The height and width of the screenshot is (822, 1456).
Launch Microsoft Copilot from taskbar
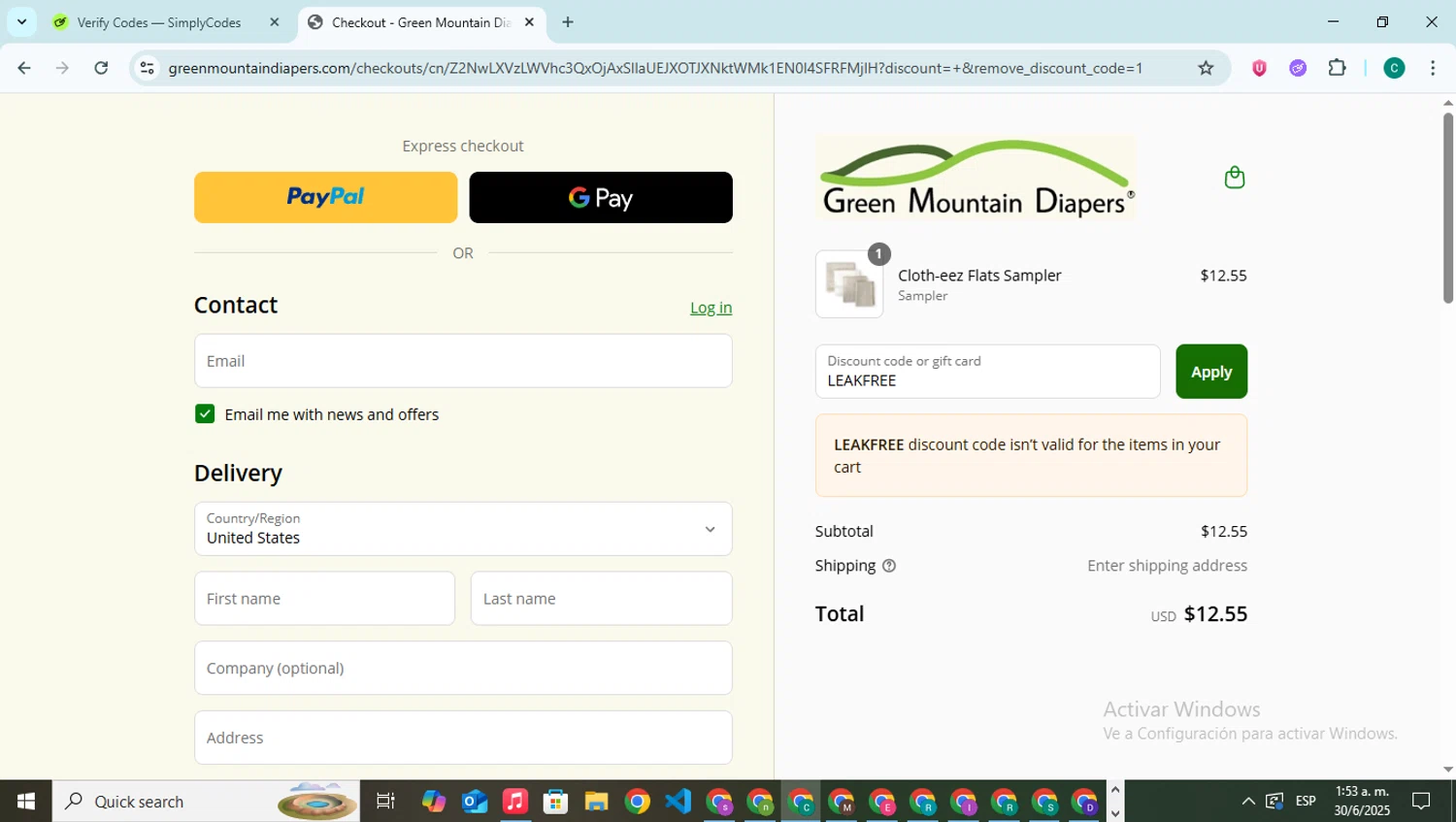coord(434,802)
